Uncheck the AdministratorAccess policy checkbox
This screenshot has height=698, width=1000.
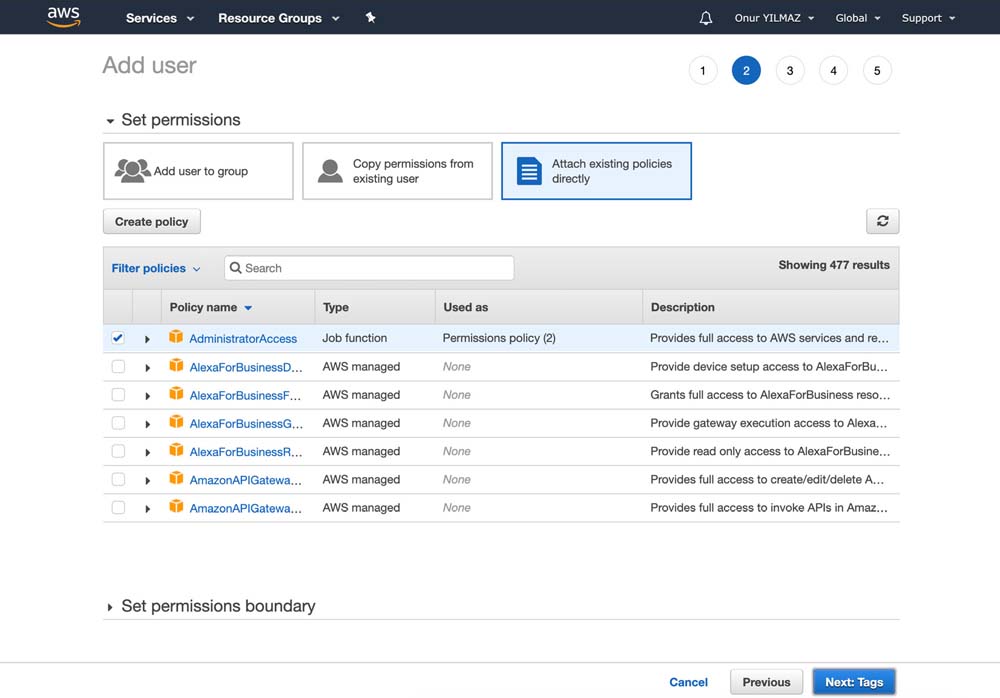click(118, 338)
